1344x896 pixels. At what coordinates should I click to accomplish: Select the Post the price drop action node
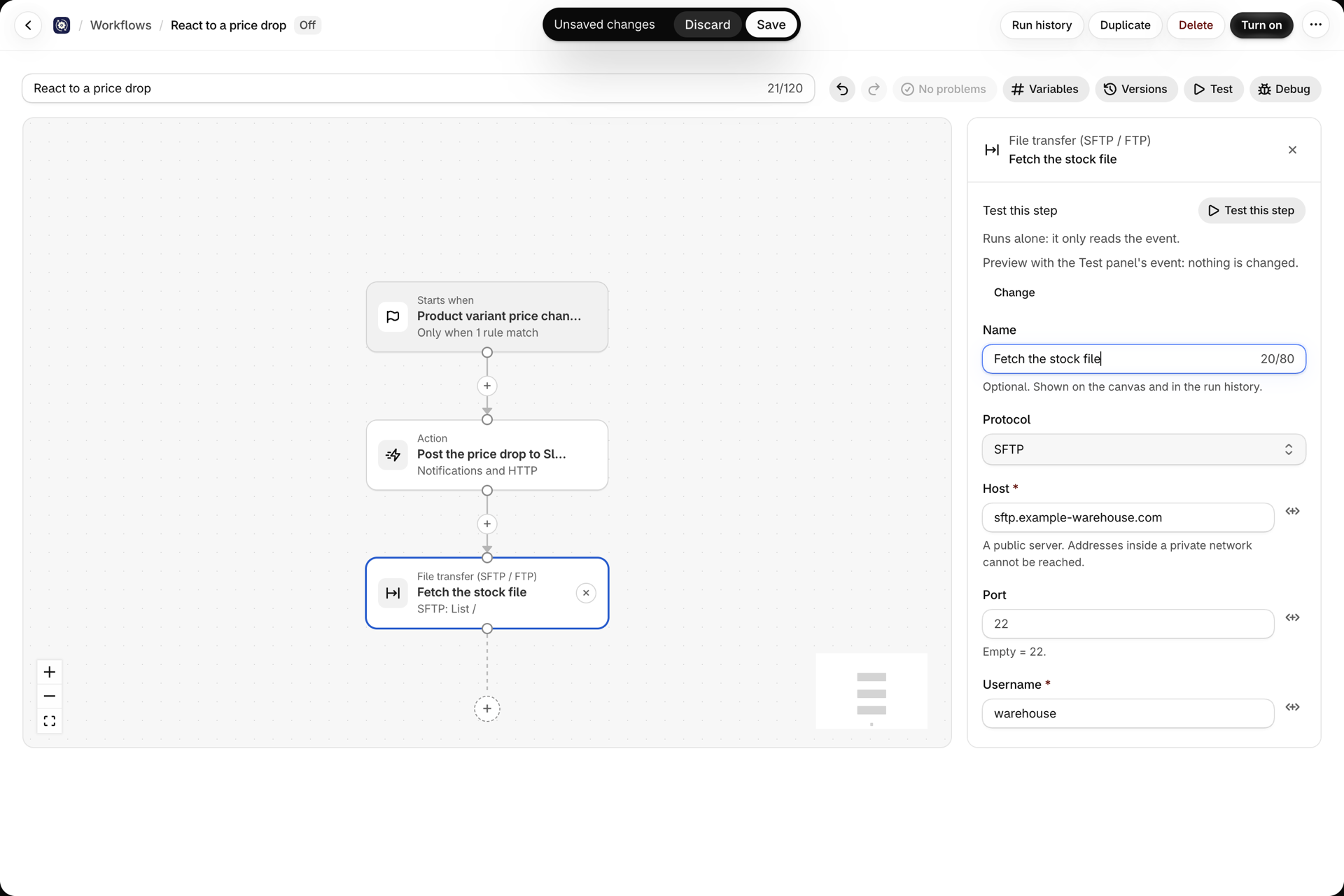click(487, 455)
